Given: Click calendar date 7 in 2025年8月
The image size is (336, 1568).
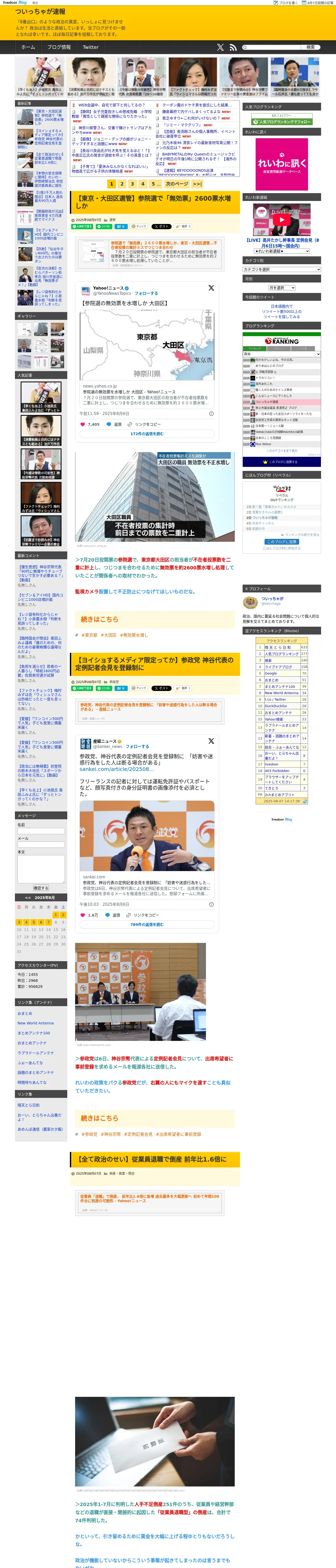Looking at the screenshot, I should [x=48, y=922].
